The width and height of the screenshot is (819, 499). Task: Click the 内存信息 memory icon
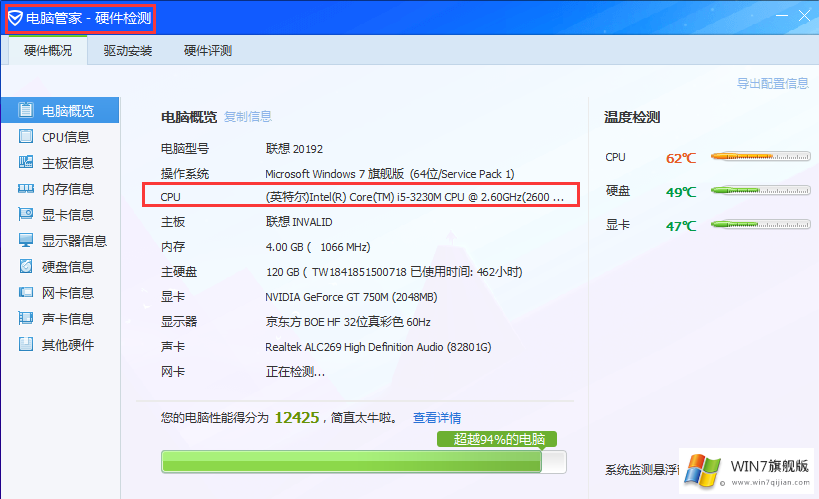26,189
